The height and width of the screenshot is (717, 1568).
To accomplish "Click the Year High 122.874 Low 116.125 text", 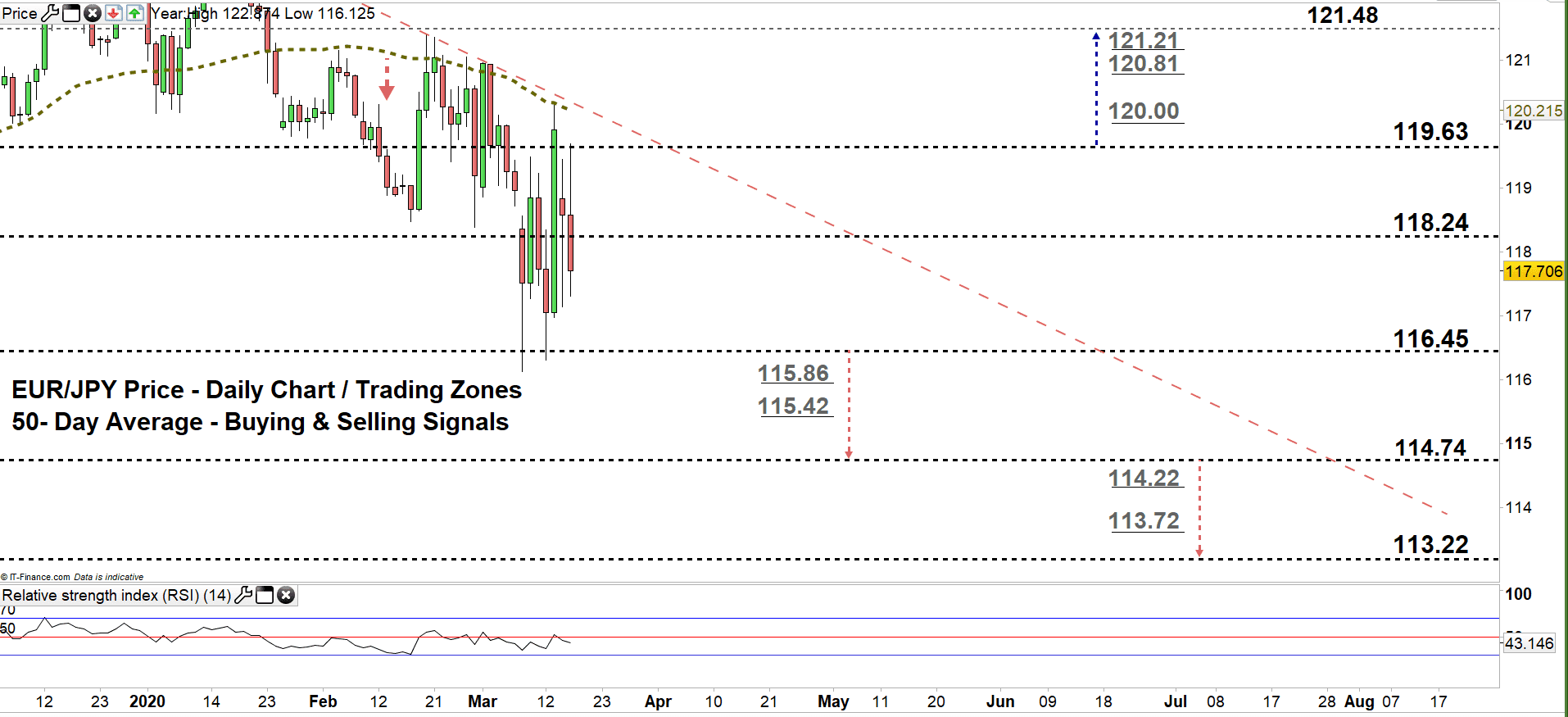I will (x=264, y=13).
